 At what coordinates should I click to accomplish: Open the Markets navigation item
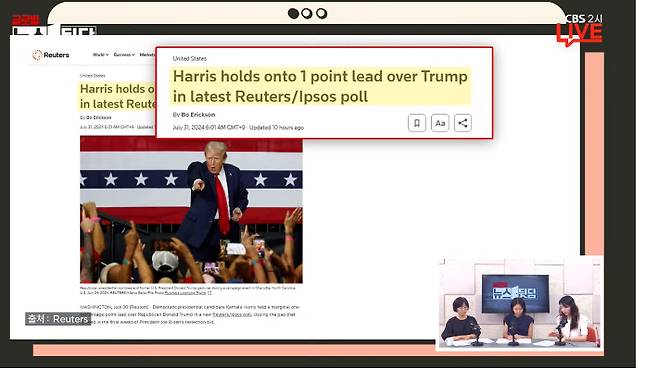(x=147, y=55)
